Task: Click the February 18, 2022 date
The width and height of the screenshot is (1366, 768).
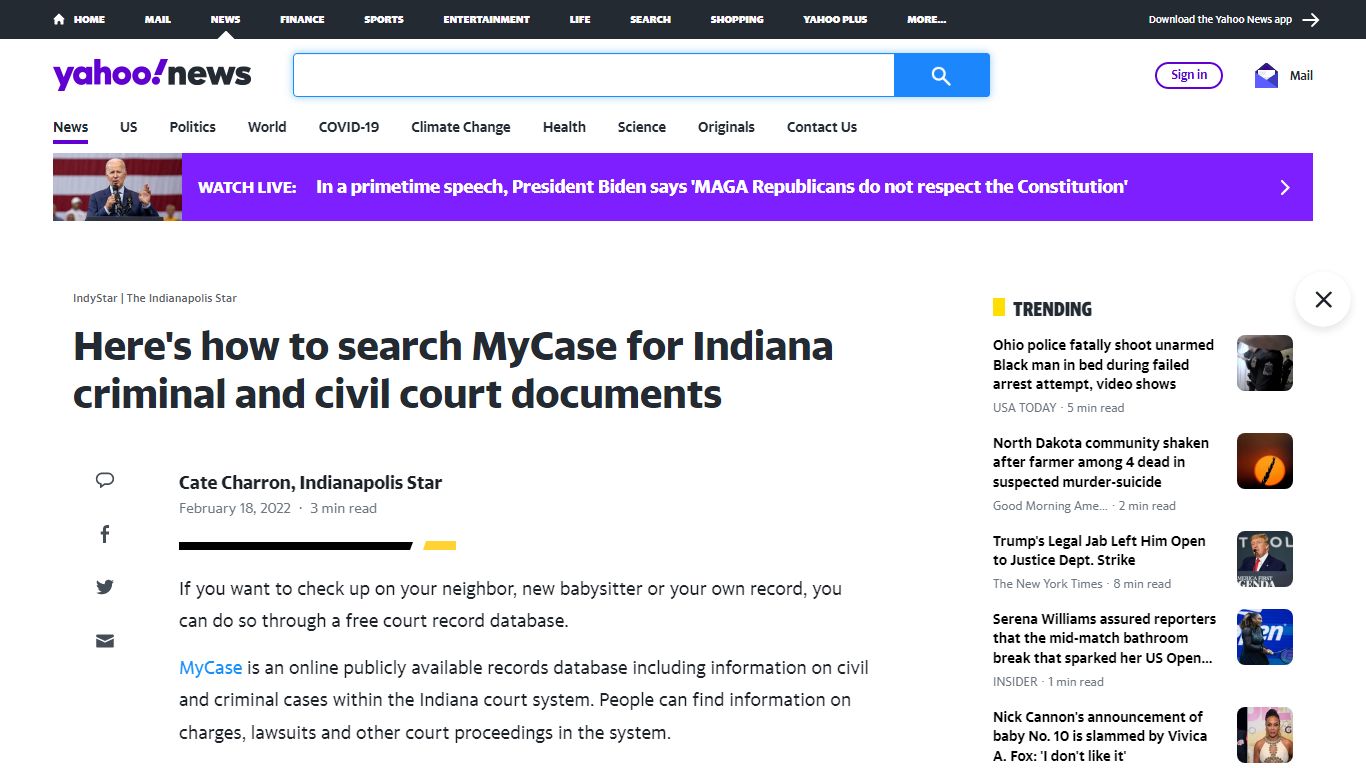Action: pos(235,508)
